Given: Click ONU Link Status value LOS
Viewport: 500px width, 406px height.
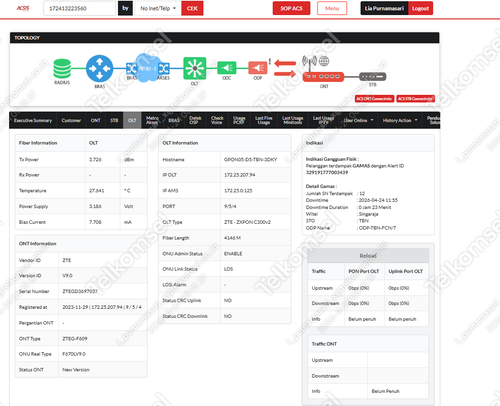Looking at the screenshot, I should [x=229, y=269].
